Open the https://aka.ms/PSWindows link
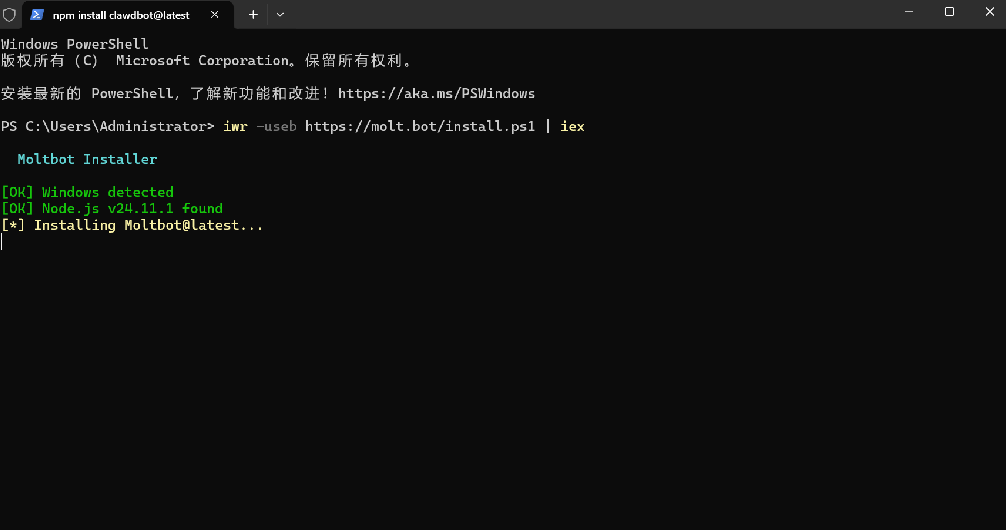The width and height of the screenshot is (1006, 530). [x=436, y=94]
